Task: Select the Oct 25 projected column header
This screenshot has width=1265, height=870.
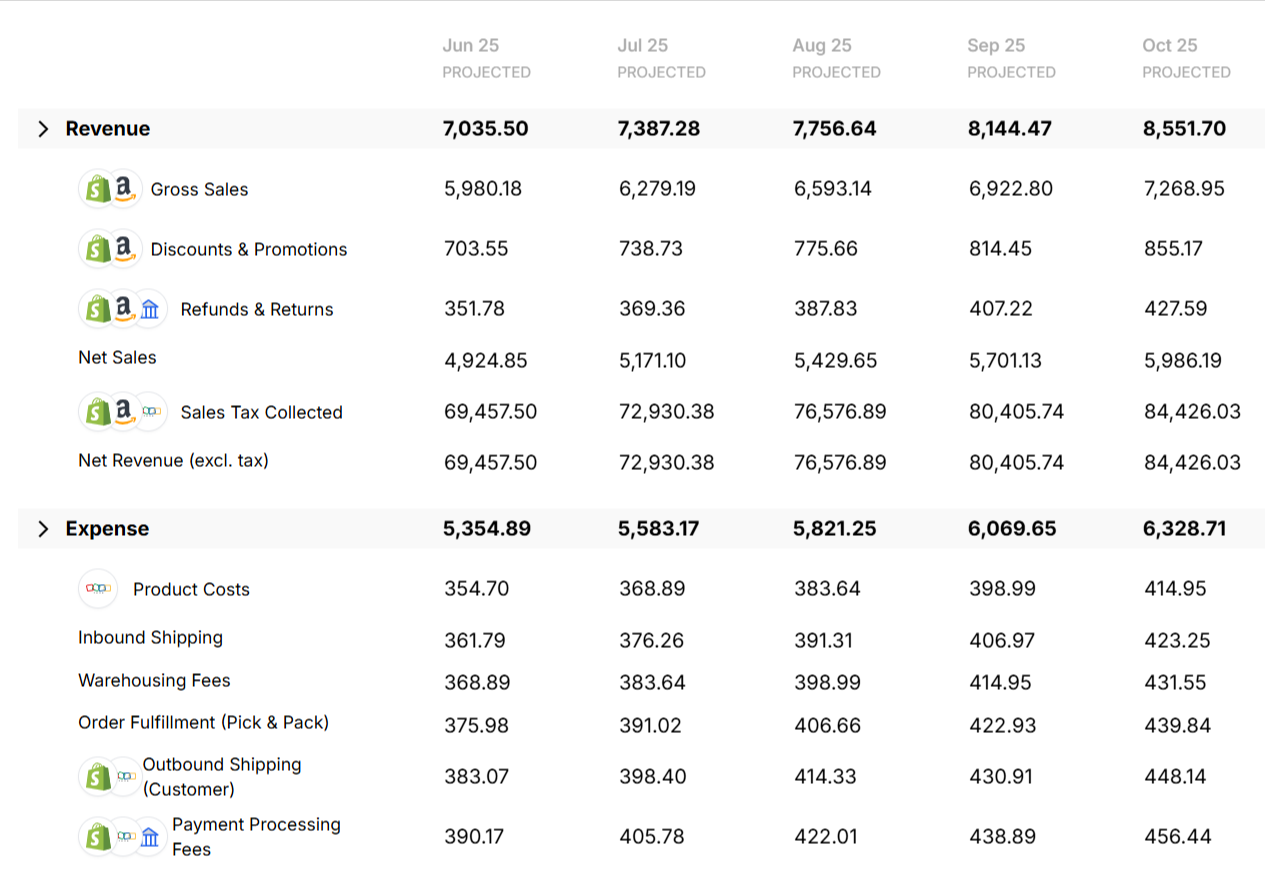Action: [x=1186, y=57]
